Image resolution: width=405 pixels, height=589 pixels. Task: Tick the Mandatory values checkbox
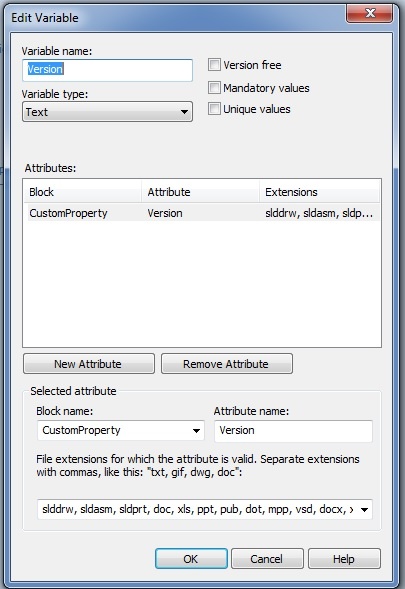[x=214, y=88]
